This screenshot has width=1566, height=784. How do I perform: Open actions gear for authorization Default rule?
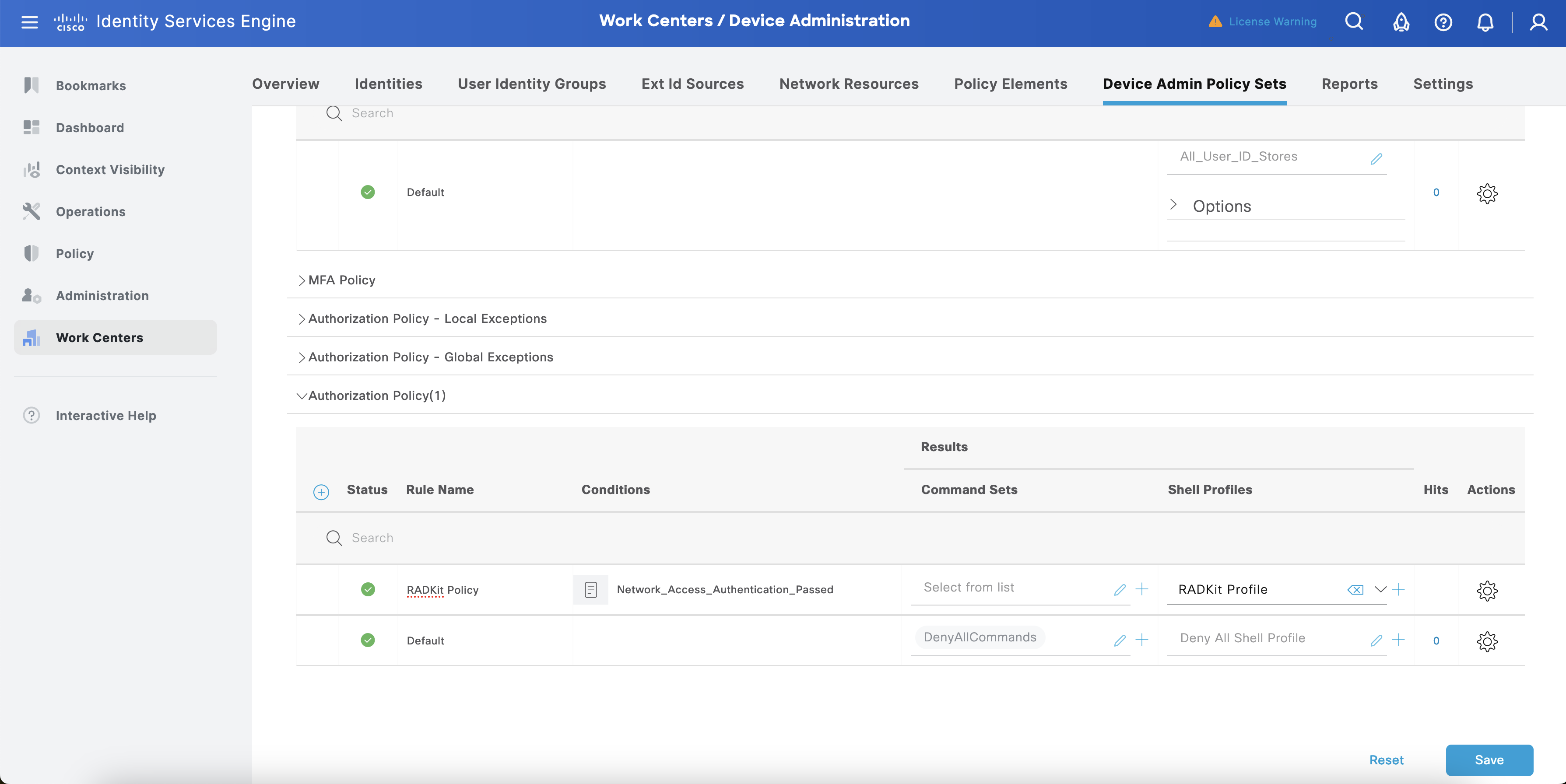(x=1487, y=642)
